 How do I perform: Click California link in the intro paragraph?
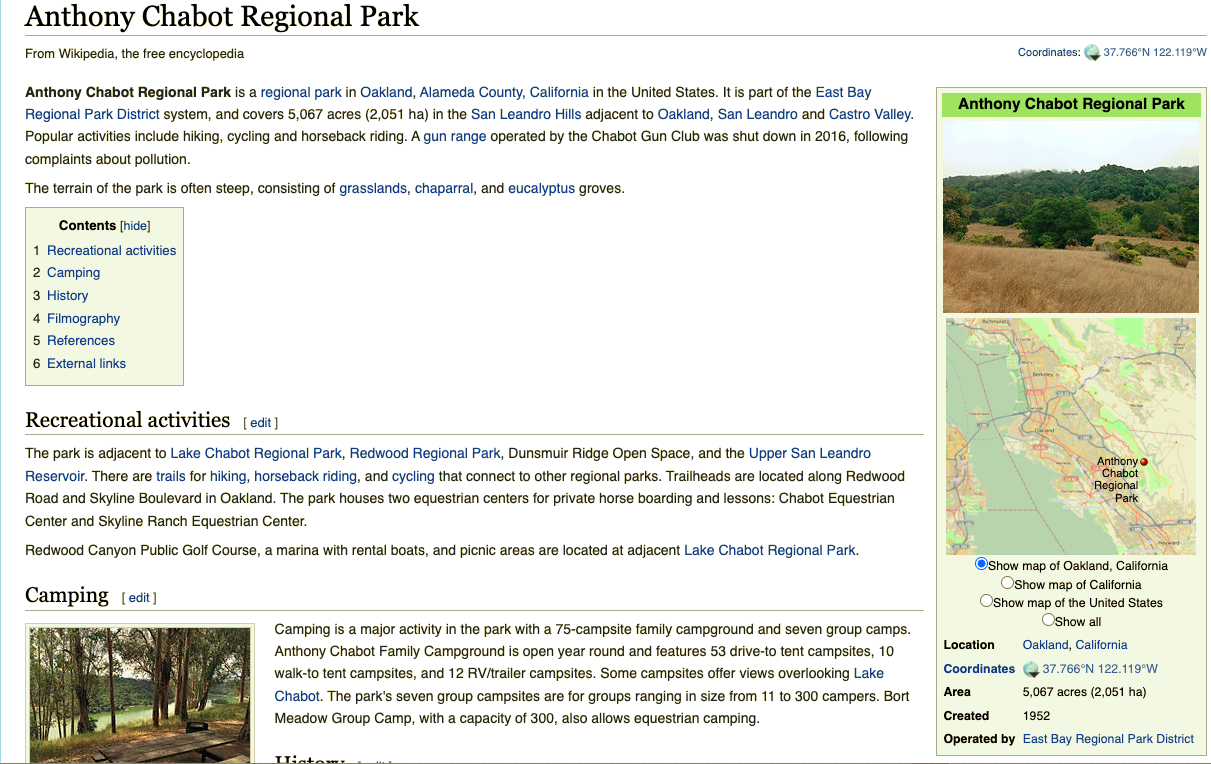[559, 92]
